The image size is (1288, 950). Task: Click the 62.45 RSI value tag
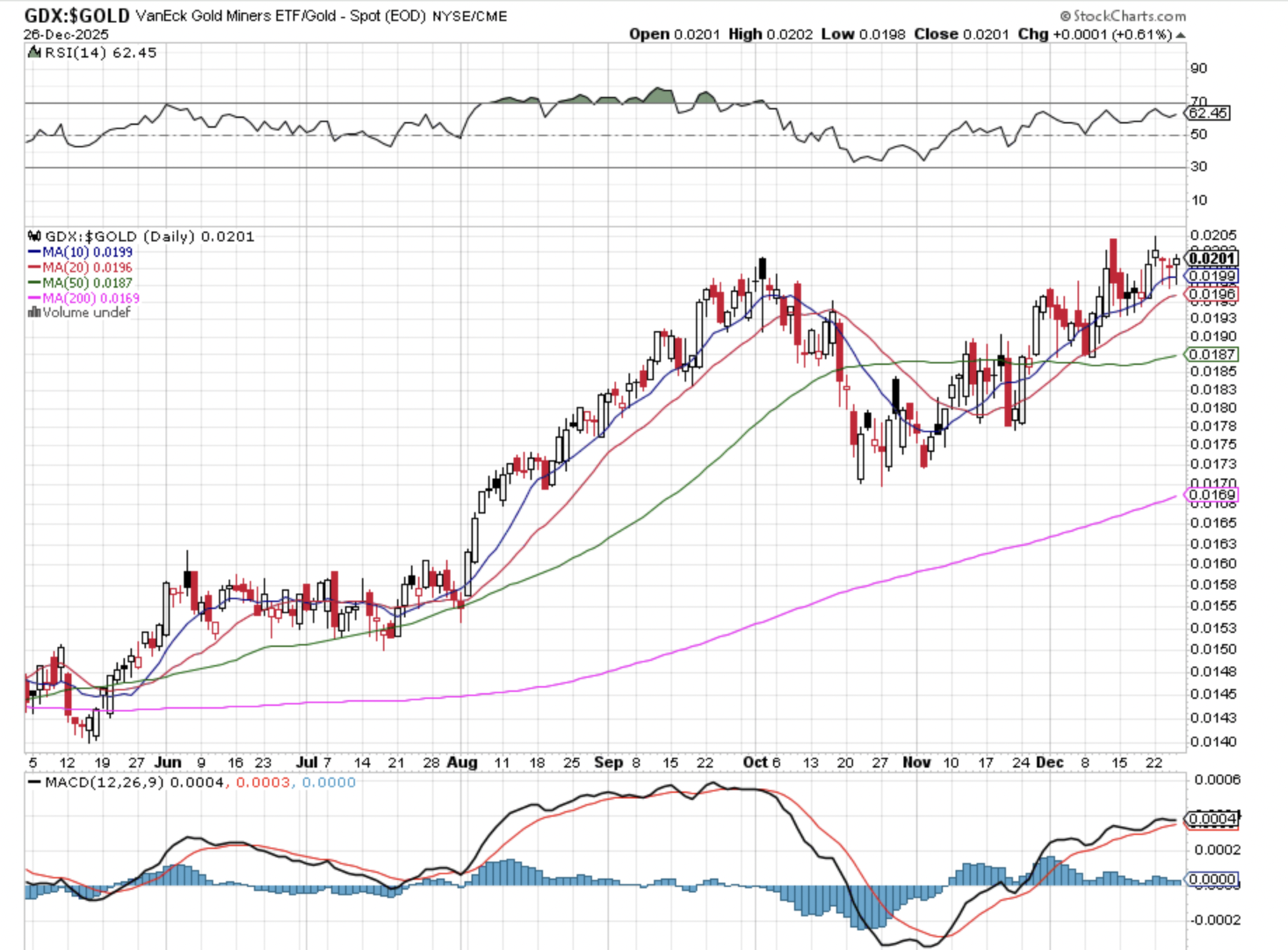point(1209,113)
